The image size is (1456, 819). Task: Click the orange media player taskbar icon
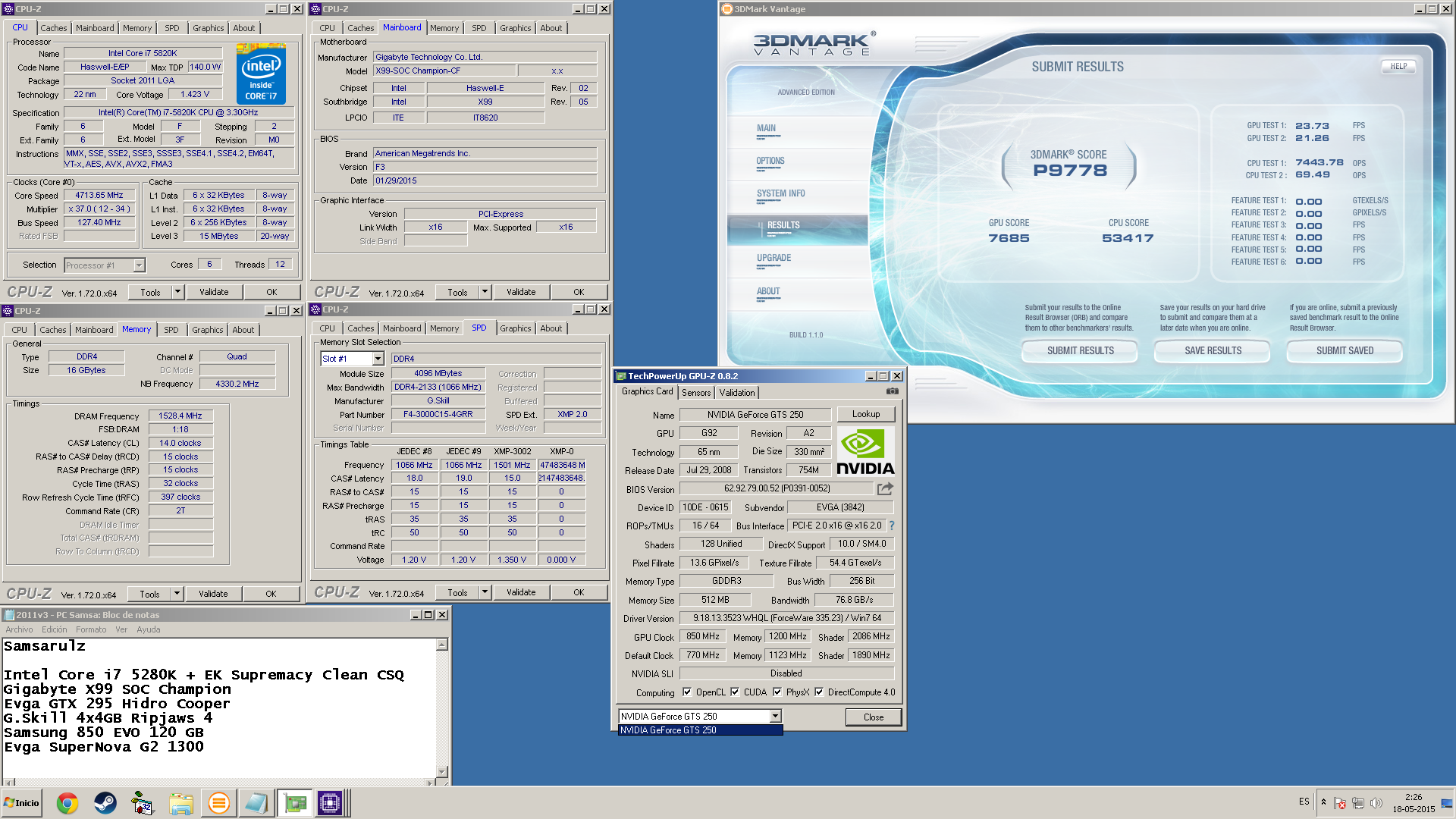(218, 803)
